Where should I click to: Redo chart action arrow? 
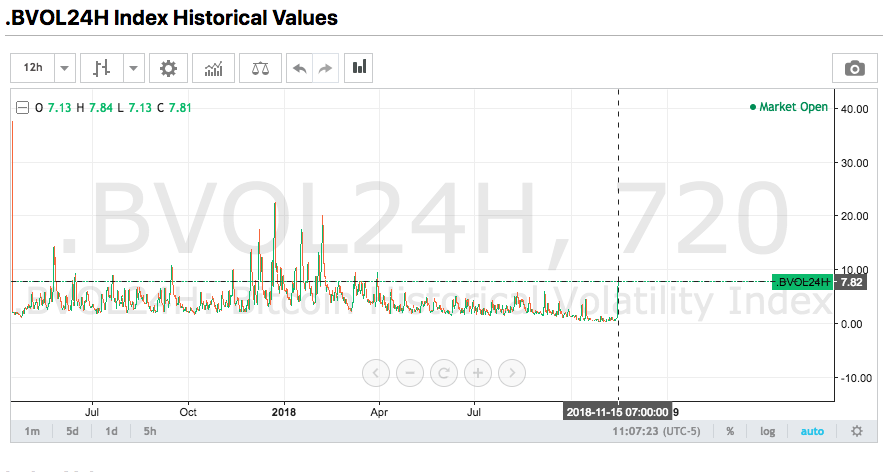click(325, 68)
